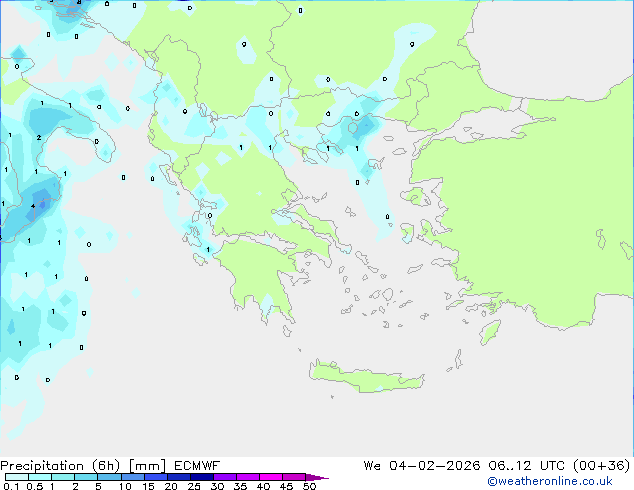Click the 5–10 mm legend swatch
Screen dimensions: 634x490
(109, 477)
